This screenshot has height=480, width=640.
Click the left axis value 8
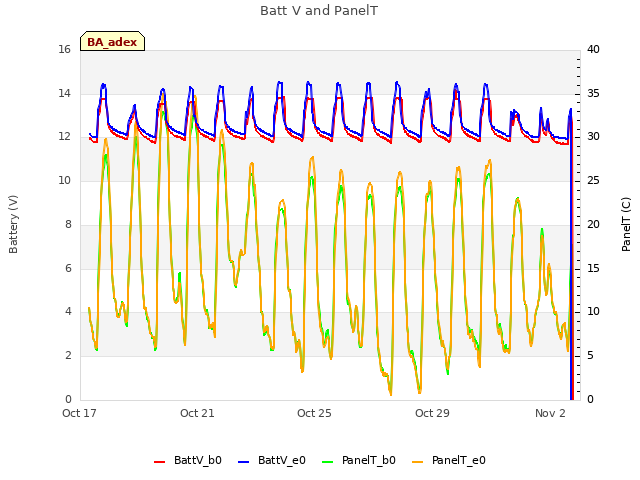[x=68, y=224]
